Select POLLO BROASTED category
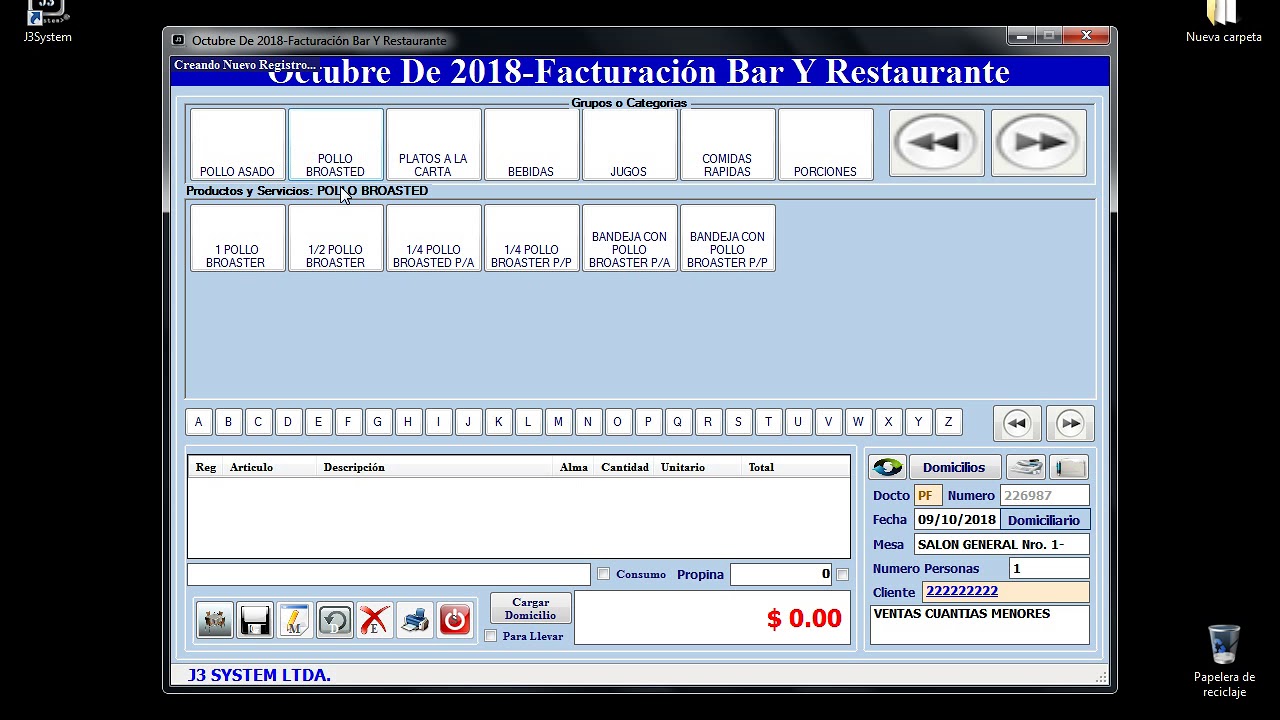The image size is (1280, 720). coord(335,145)
